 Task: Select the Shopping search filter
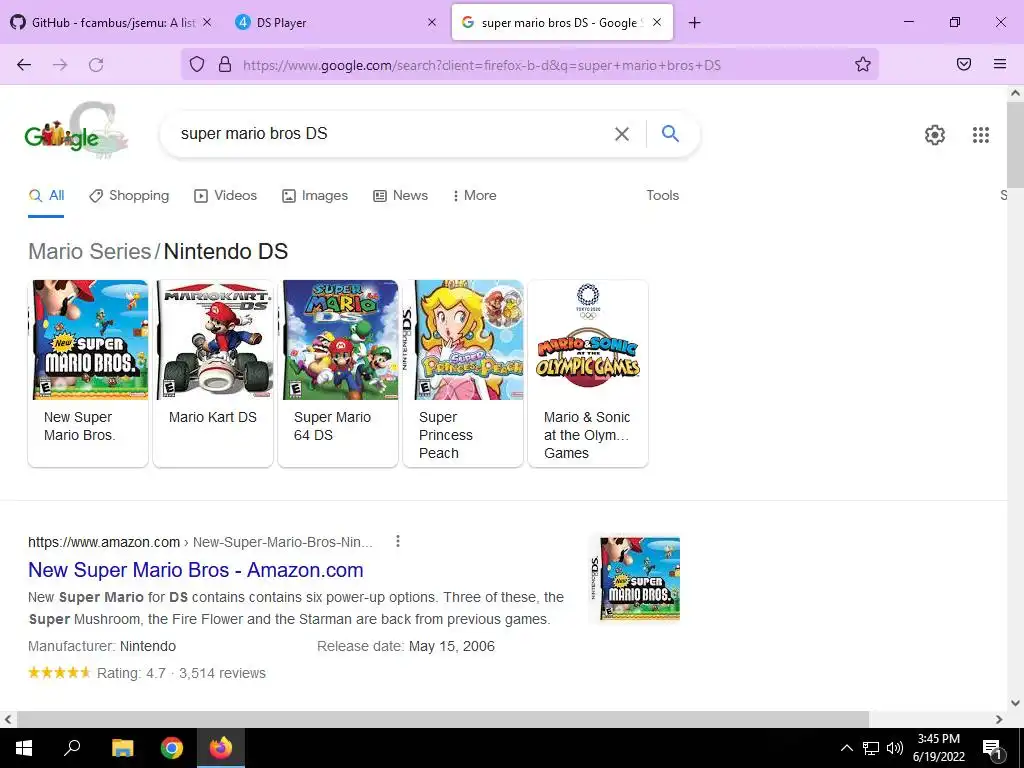click(x=129, y=195)
